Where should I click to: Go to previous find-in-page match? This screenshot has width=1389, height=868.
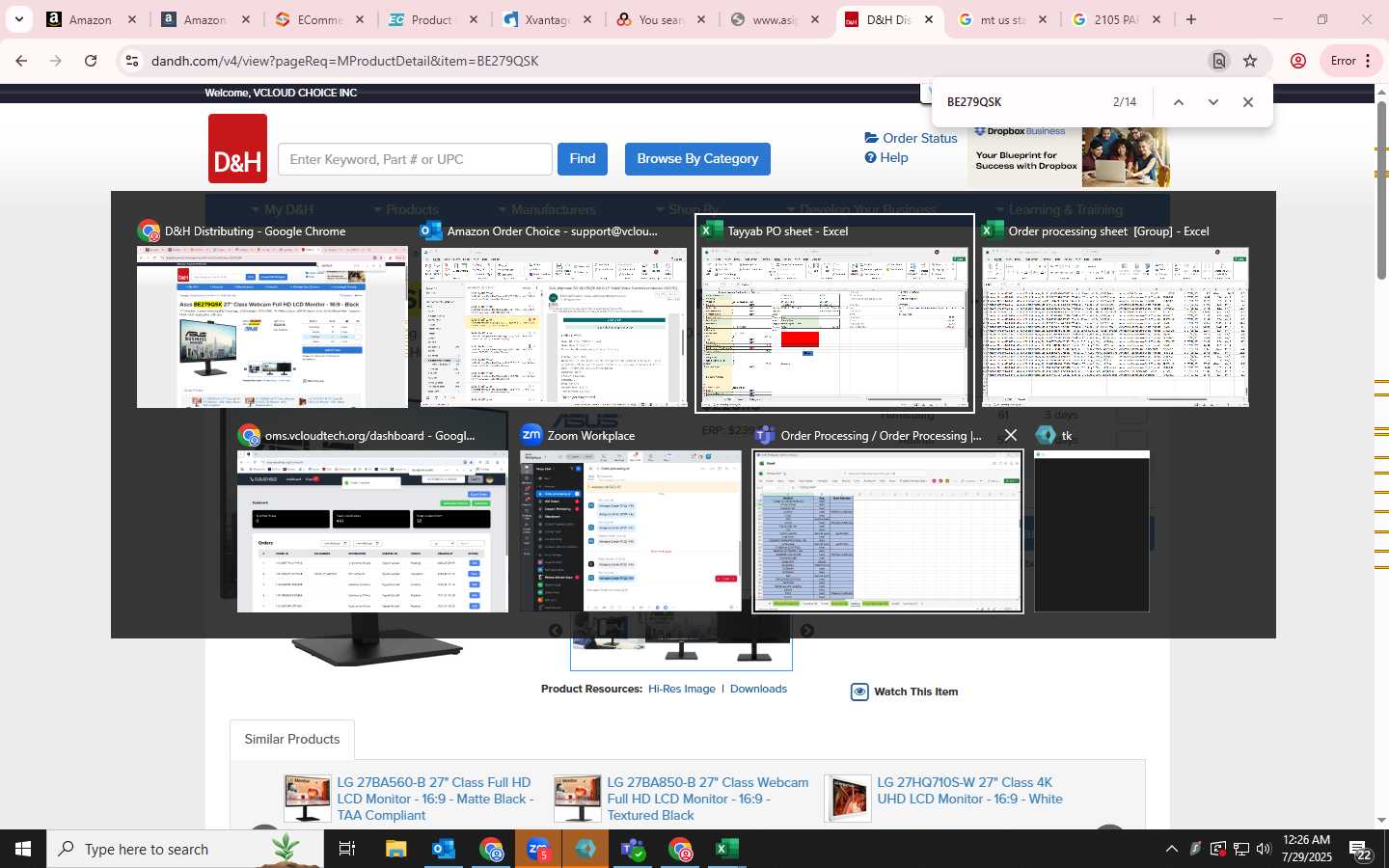[1178, 102]
